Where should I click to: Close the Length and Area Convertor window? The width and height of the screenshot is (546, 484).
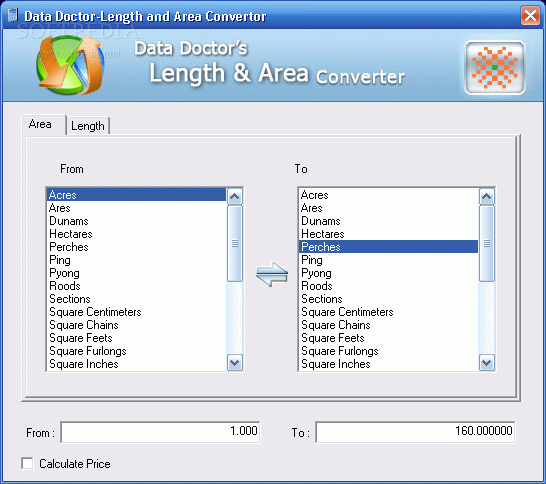click(x=530, y=16)
